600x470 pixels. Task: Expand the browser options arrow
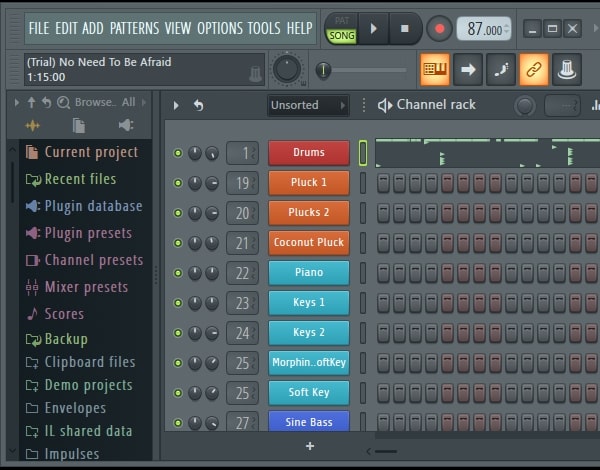coord(16,102)
